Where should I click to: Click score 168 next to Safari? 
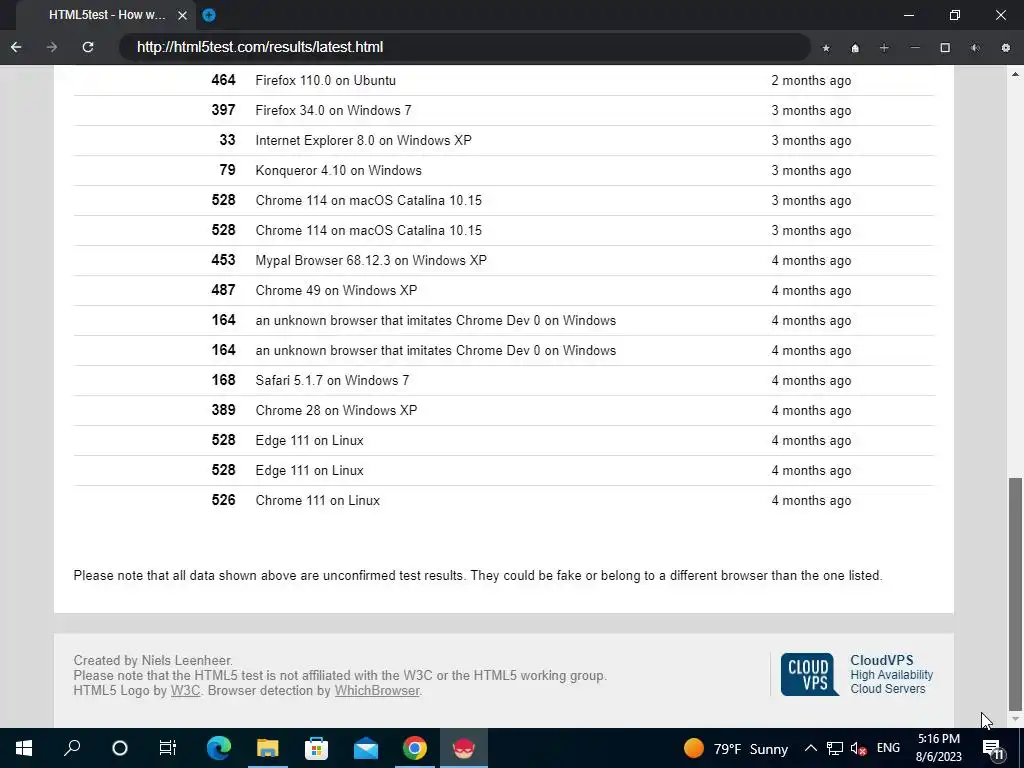click(223, 380)
